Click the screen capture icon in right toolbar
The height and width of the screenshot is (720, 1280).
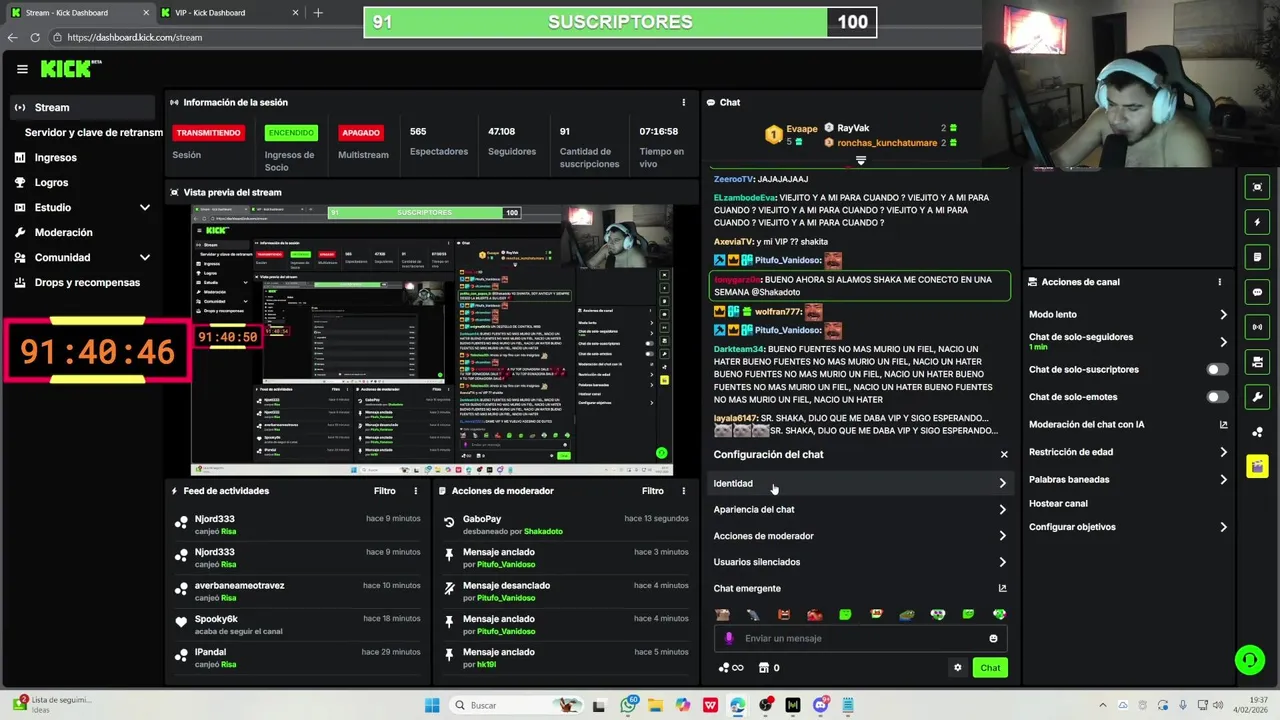point(1257,187)
